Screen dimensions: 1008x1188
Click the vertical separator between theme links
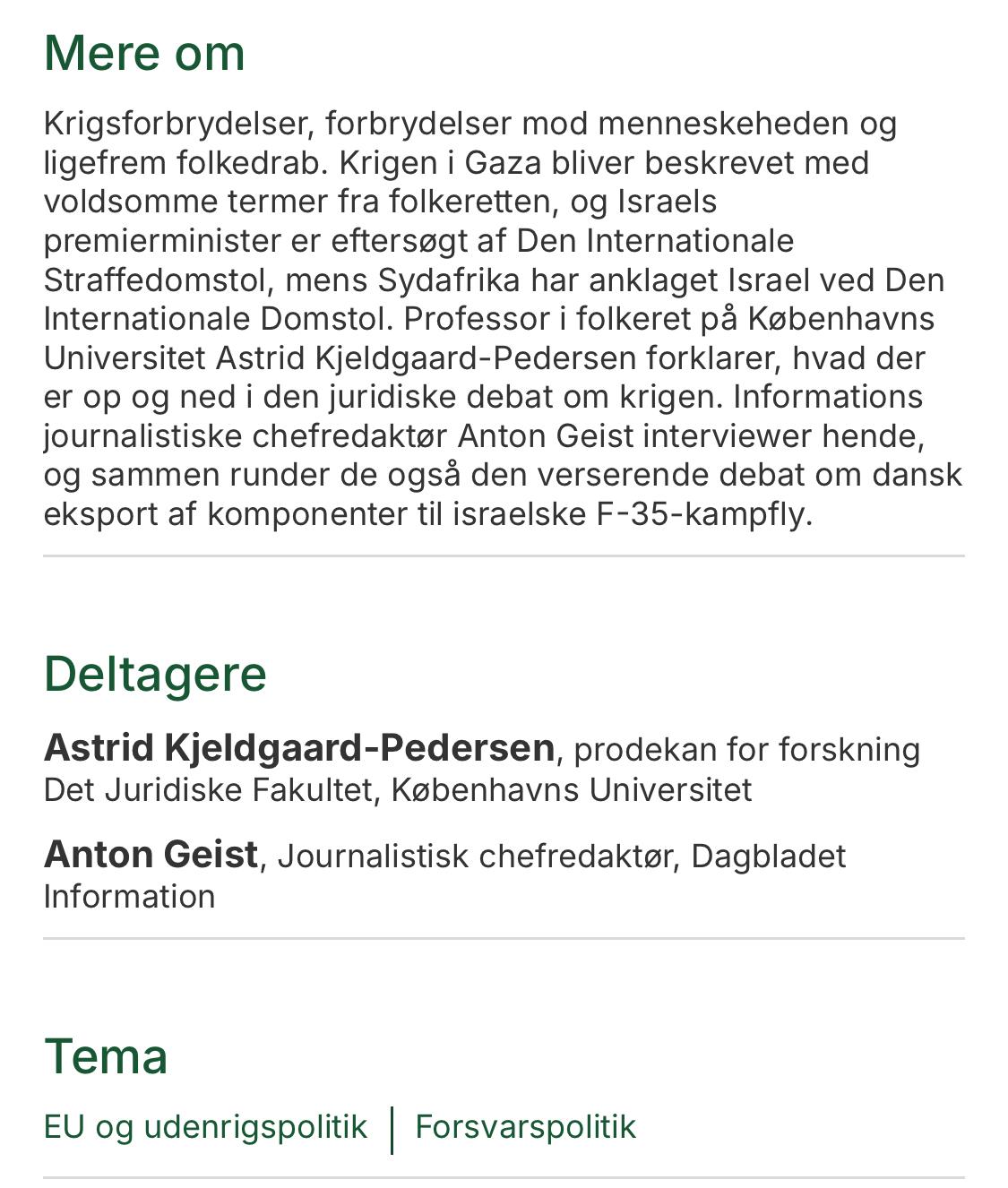(x=392, y=1130)
